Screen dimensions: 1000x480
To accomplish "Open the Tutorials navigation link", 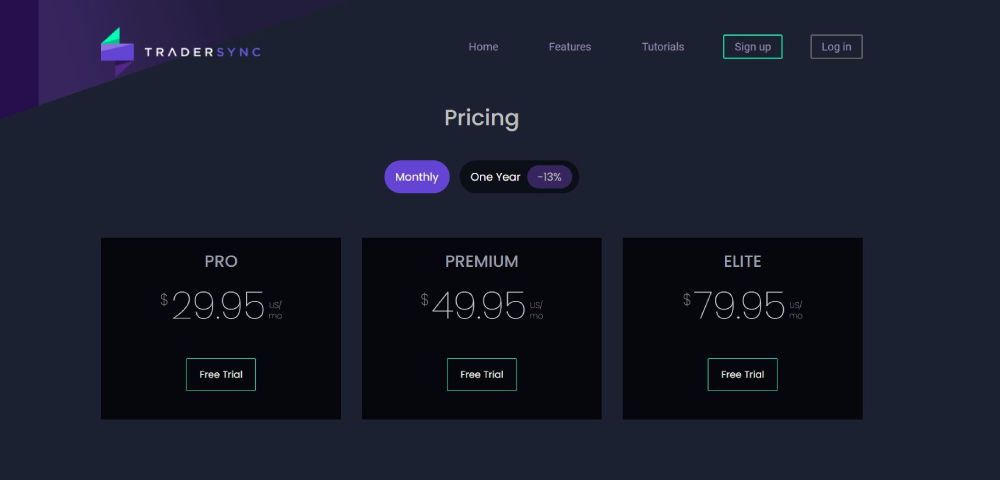I will (663, 47).
